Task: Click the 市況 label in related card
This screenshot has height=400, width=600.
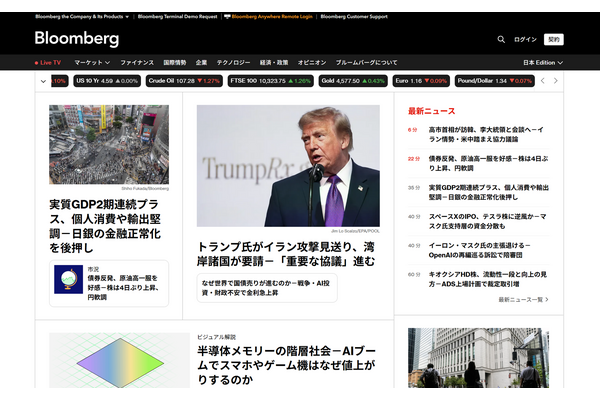Action: click(x=93, y=269)
